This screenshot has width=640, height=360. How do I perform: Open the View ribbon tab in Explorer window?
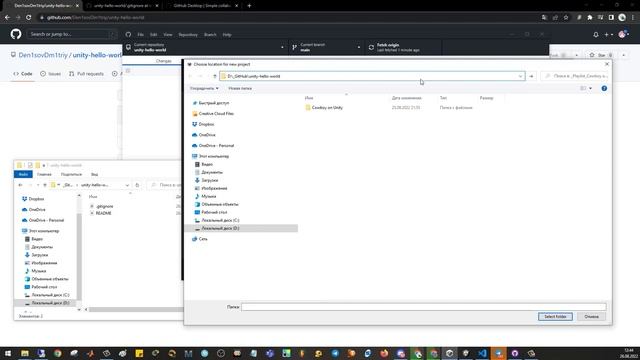pos(94,175)
